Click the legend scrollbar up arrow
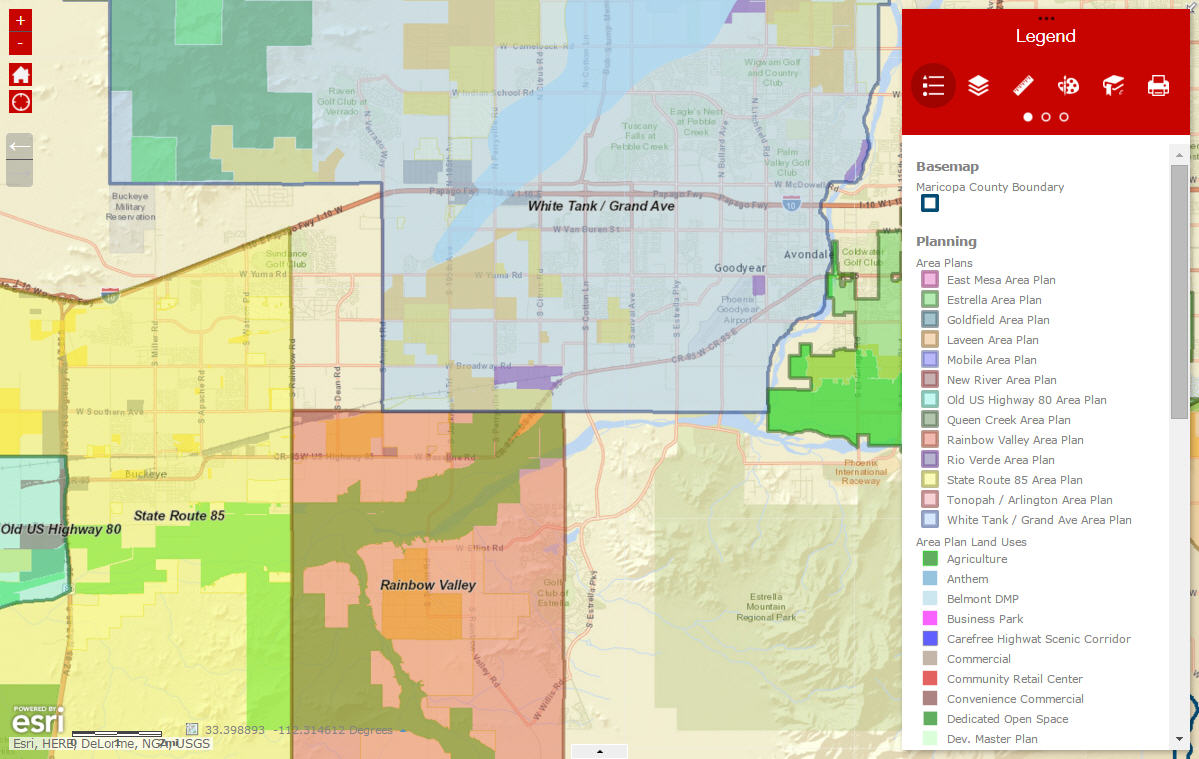 tap(1179, 155)
